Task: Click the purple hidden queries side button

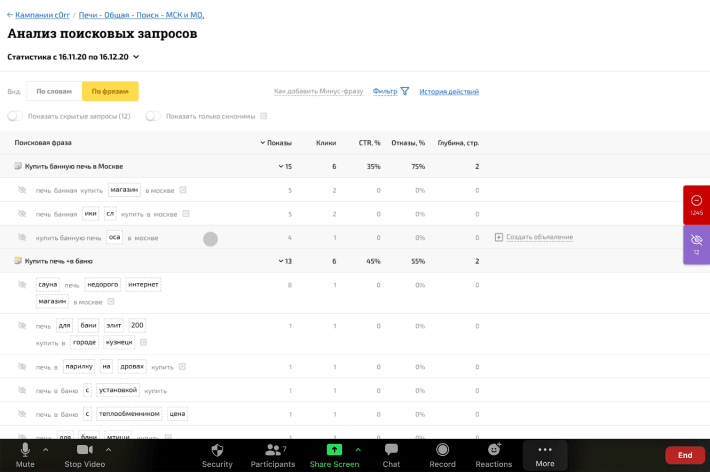Action: [696, 243]
